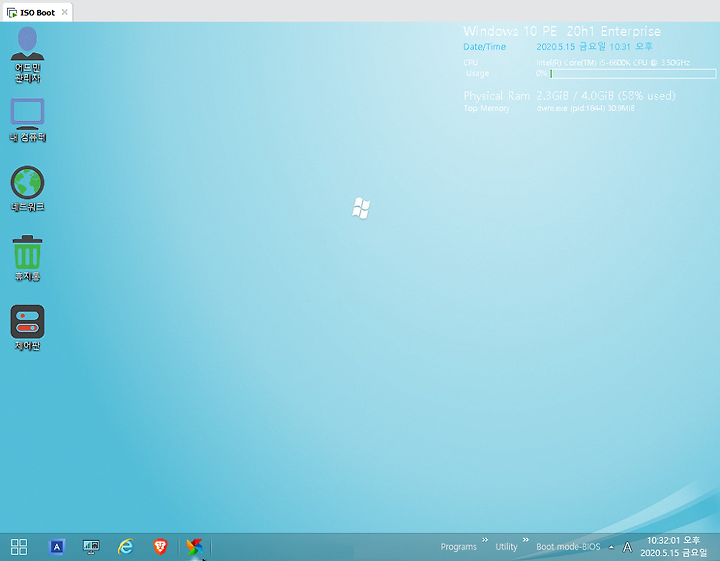Open the 내 컴퓨터 desktop icon
The height and width of the screenshot is (561, 720).
coord(28,120)
